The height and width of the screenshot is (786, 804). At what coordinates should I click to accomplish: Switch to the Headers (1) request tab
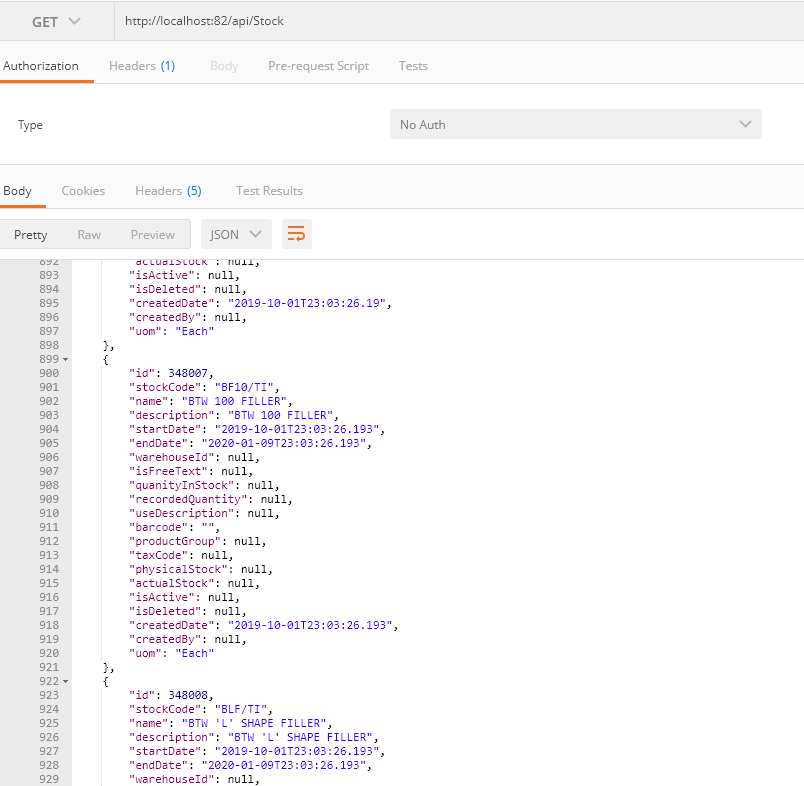[x=141, y=65]
